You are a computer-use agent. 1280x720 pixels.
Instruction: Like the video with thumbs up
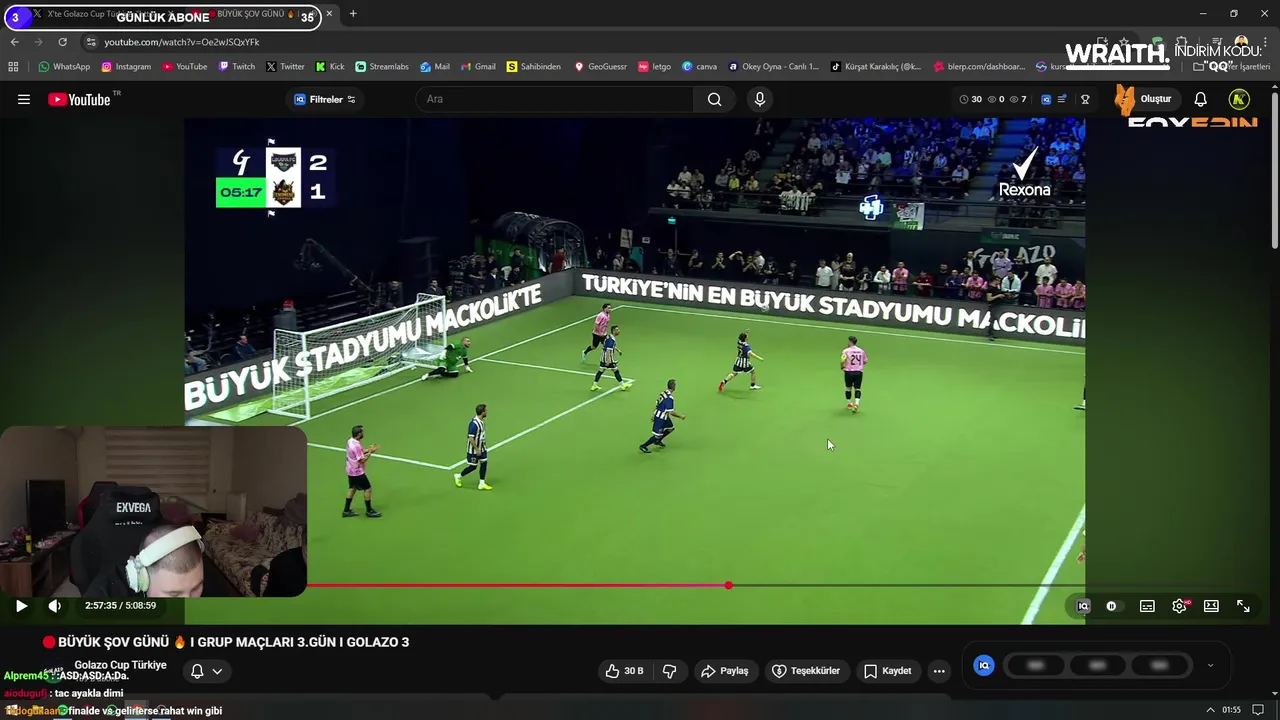pyautogui.click(x=624, y=671)
